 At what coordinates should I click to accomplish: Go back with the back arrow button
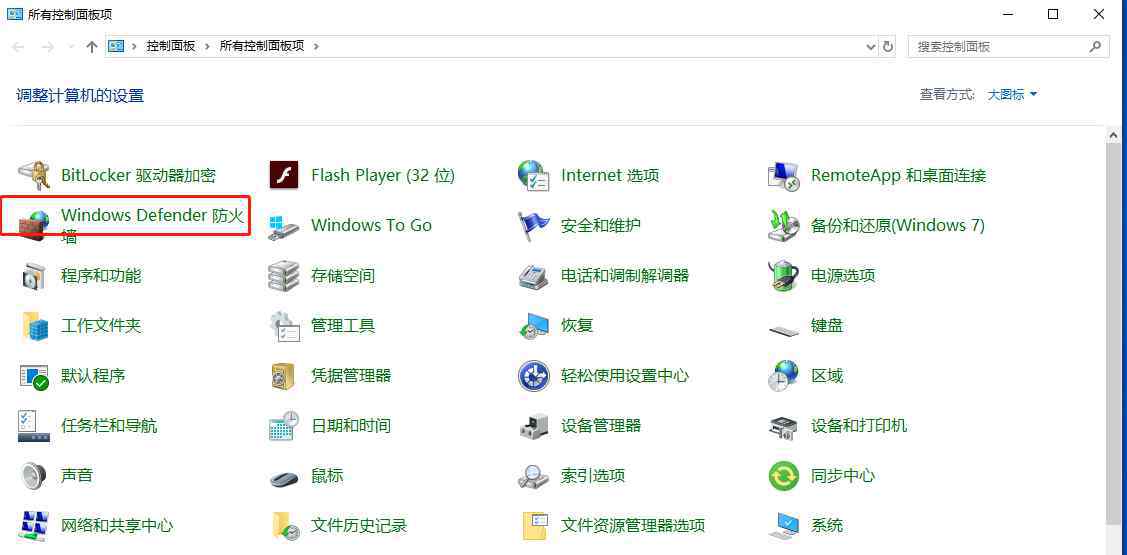(x=19, y=47)
